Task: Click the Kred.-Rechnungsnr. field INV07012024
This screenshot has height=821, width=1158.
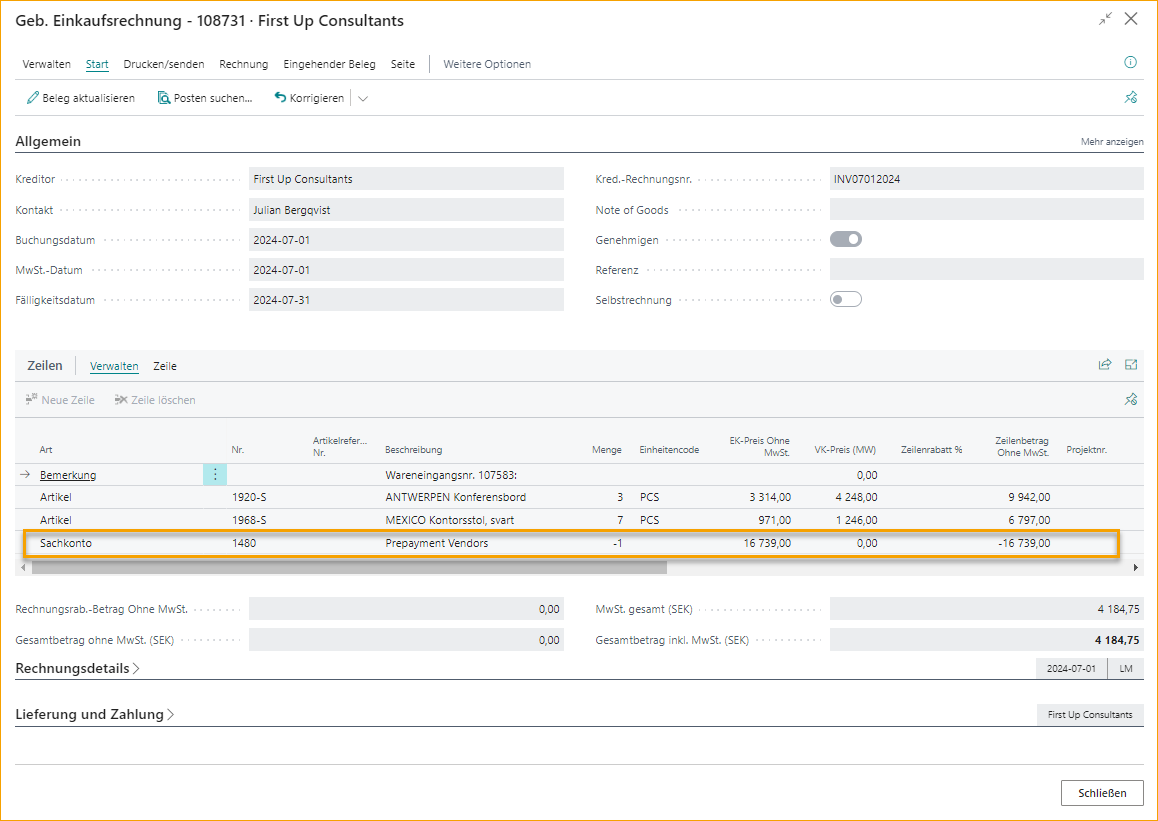Action: (985, 179)
